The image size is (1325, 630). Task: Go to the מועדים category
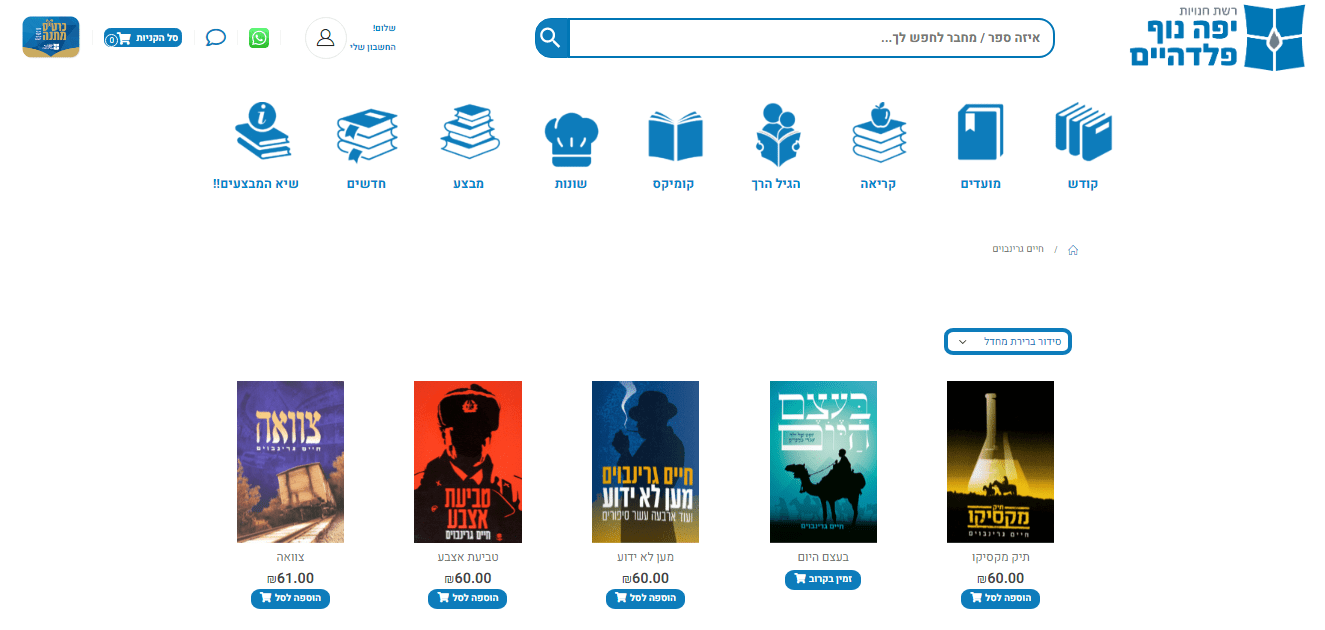980,184
